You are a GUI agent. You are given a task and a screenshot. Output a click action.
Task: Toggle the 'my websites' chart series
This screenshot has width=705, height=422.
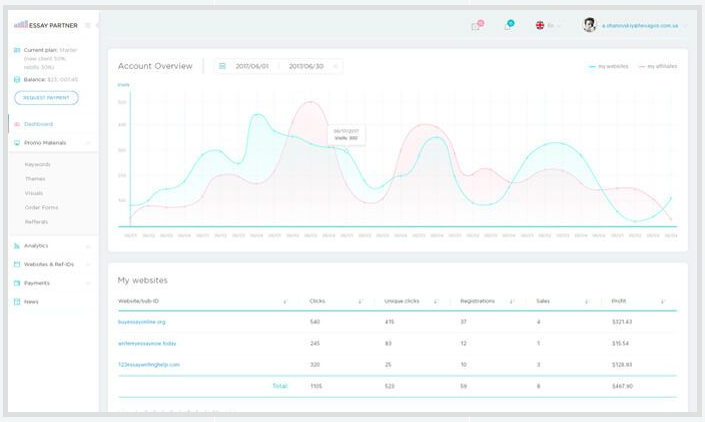609,66
